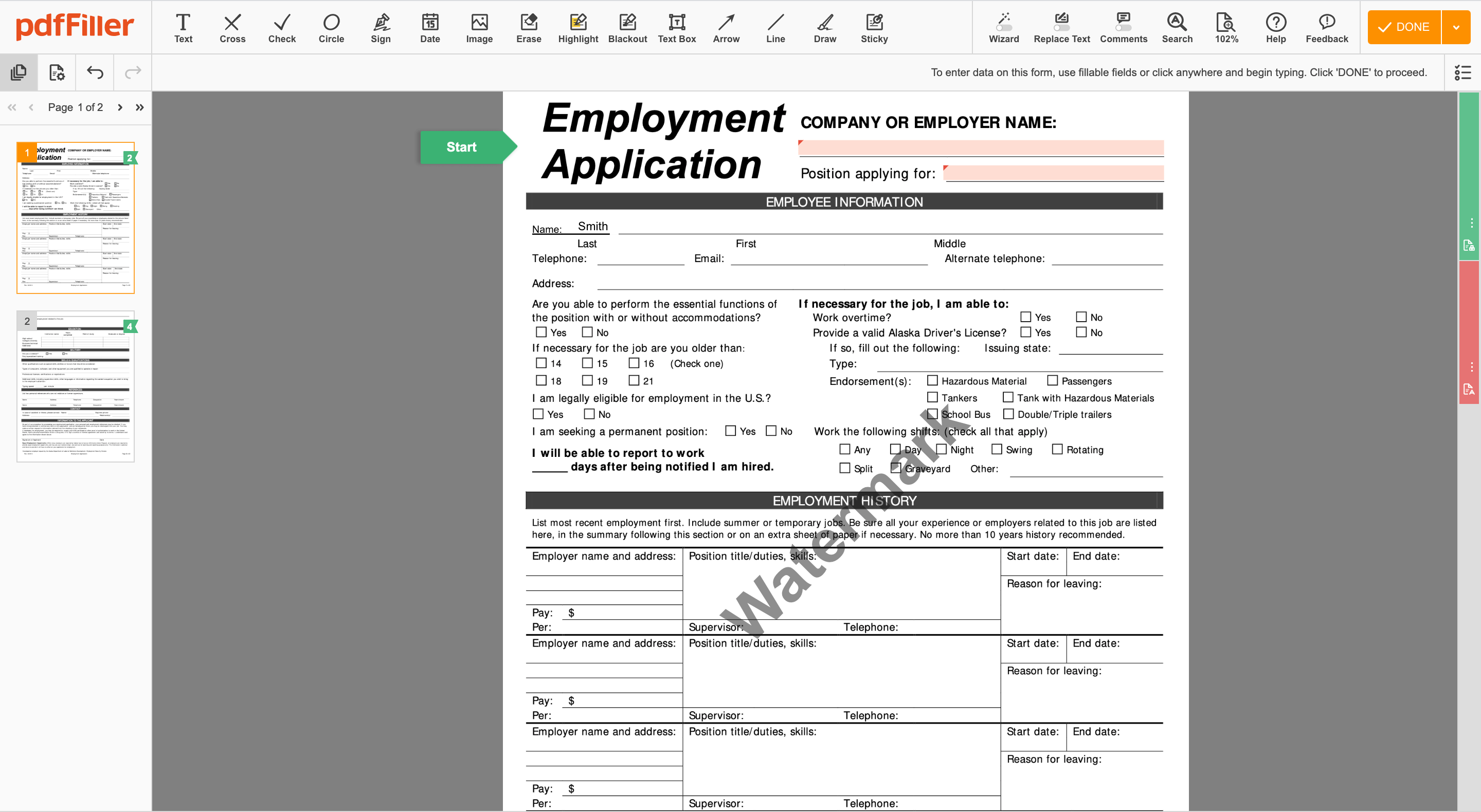Check Yes for essential functions question
1481x812 pixels.
point(541,332)
